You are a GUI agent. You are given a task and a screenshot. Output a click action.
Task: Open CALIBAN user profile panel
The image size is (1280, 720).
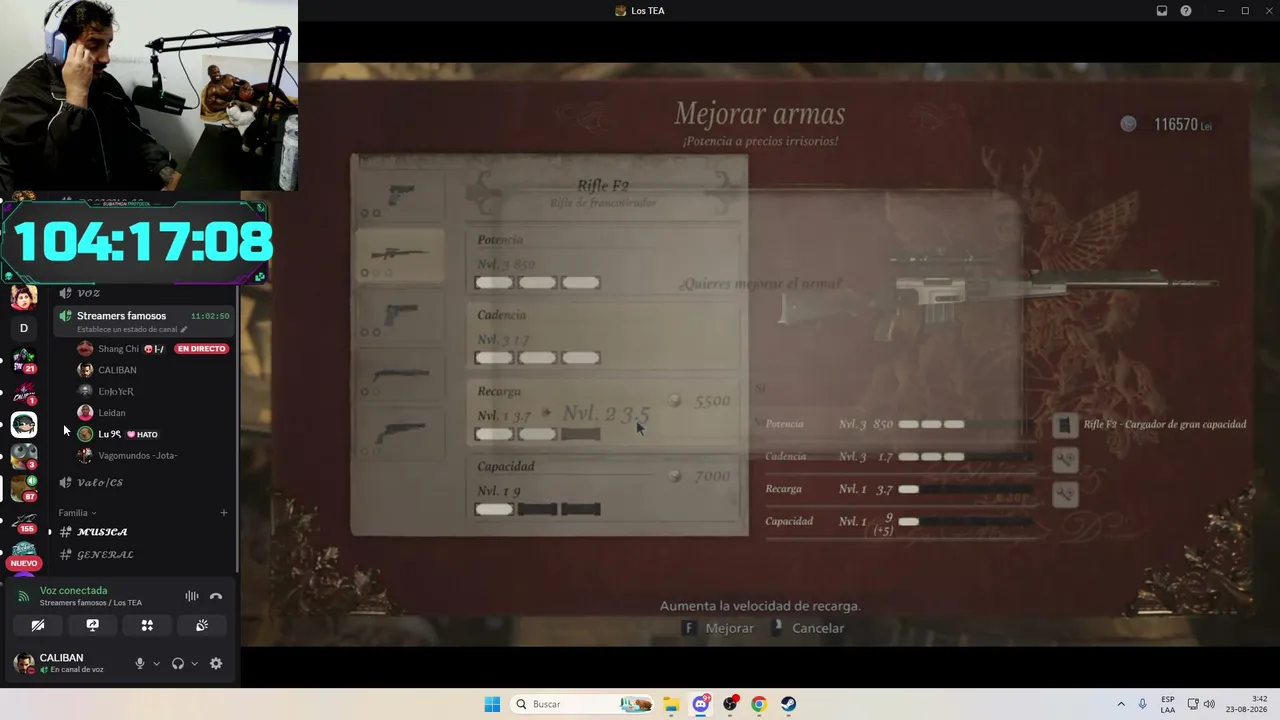tap(70, 663)
